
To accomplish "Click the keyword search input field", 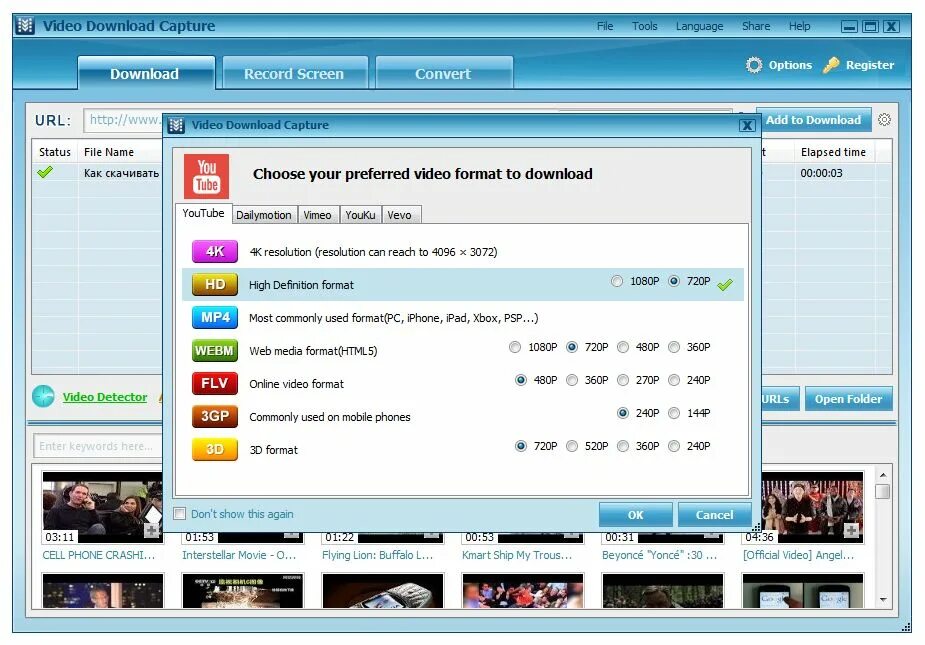I will 98,446.
